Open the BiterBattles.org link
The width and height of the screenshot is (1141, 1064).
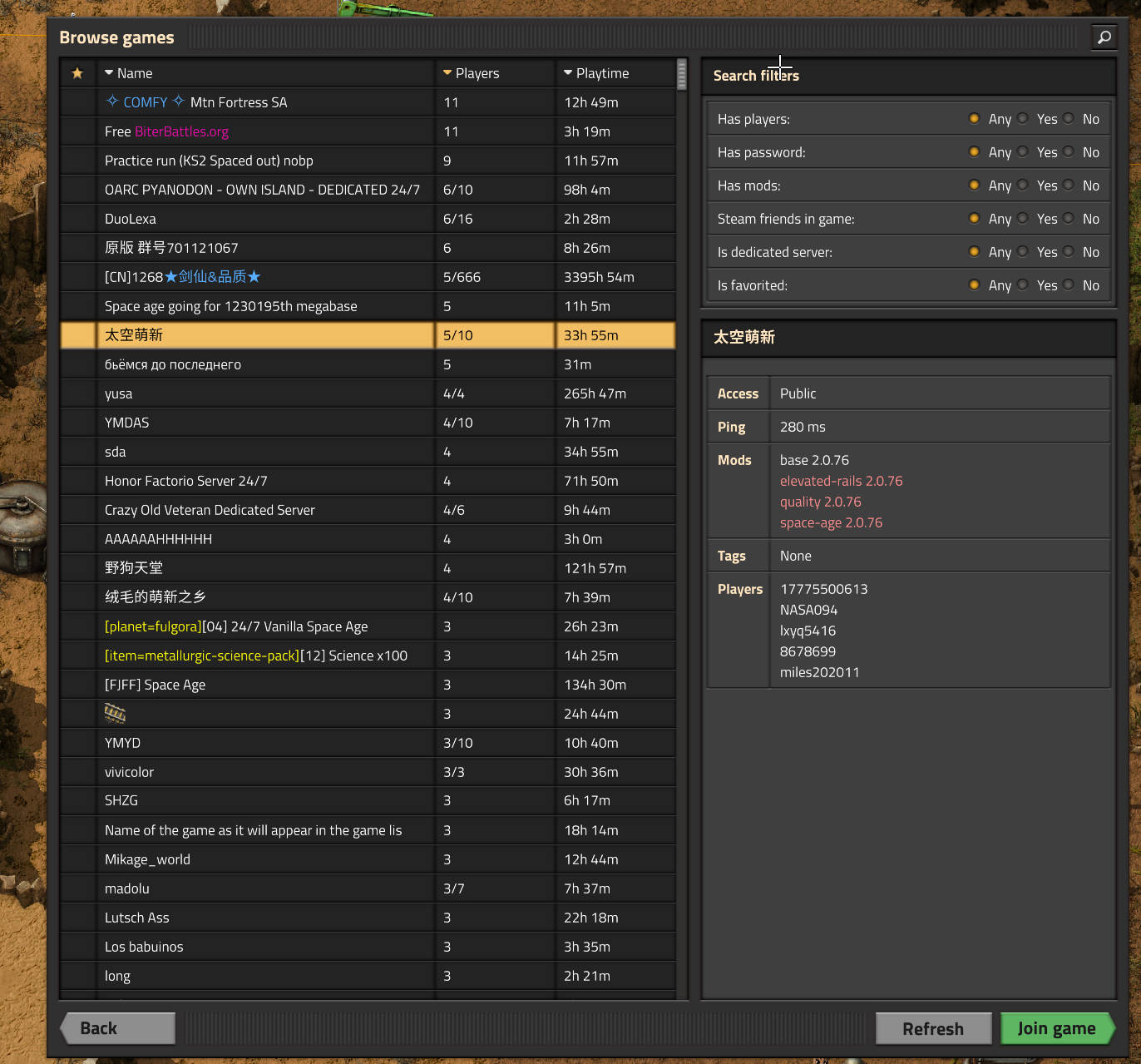point(181,131)
